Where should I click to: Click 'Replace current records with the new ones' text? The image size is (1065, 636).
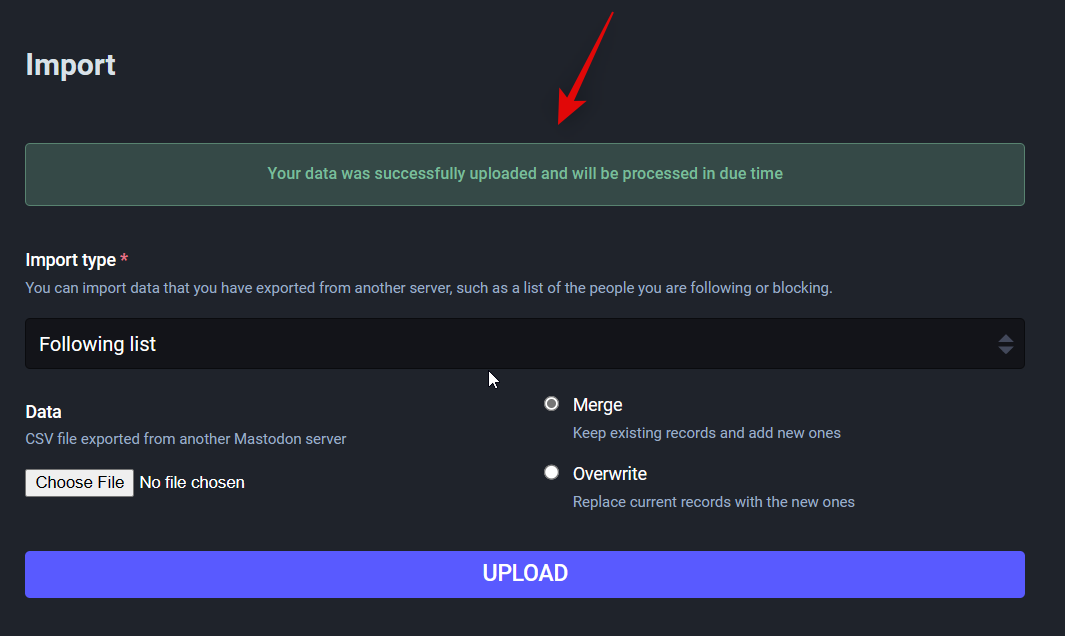713,502
